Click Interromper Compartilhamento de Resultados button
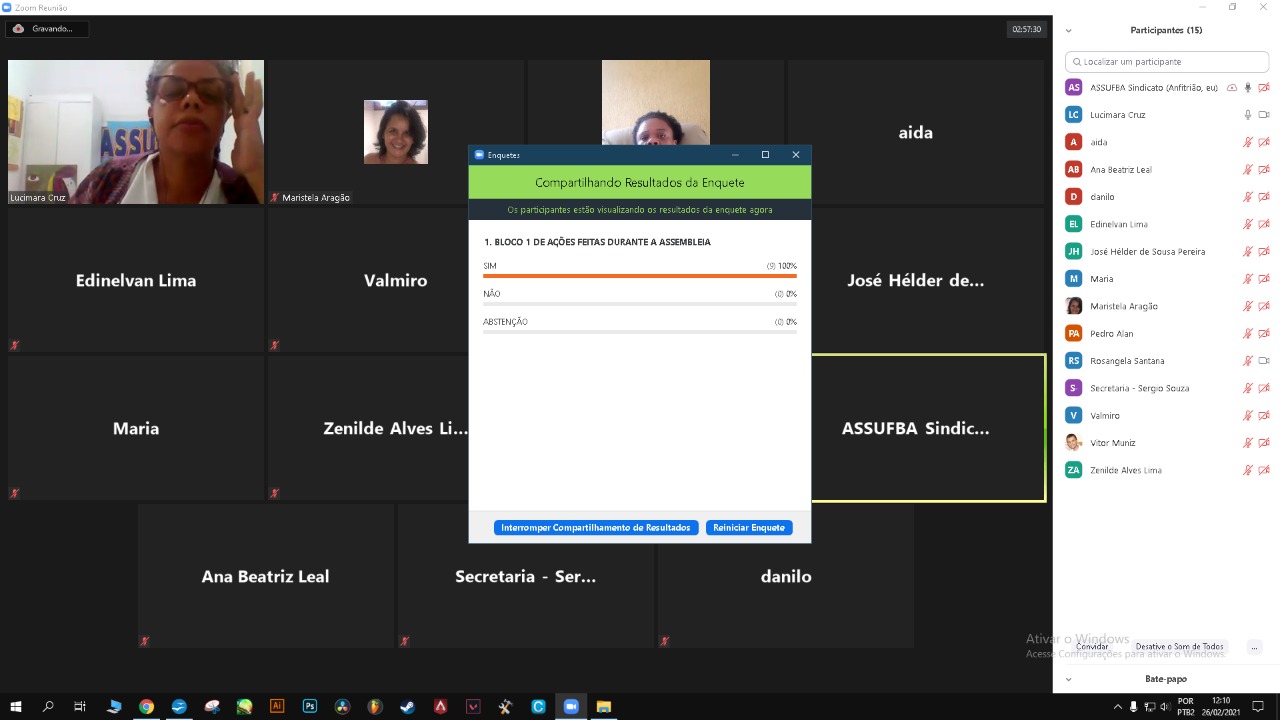The height and width of the screenshot is (720, 1280). (595, 528)
